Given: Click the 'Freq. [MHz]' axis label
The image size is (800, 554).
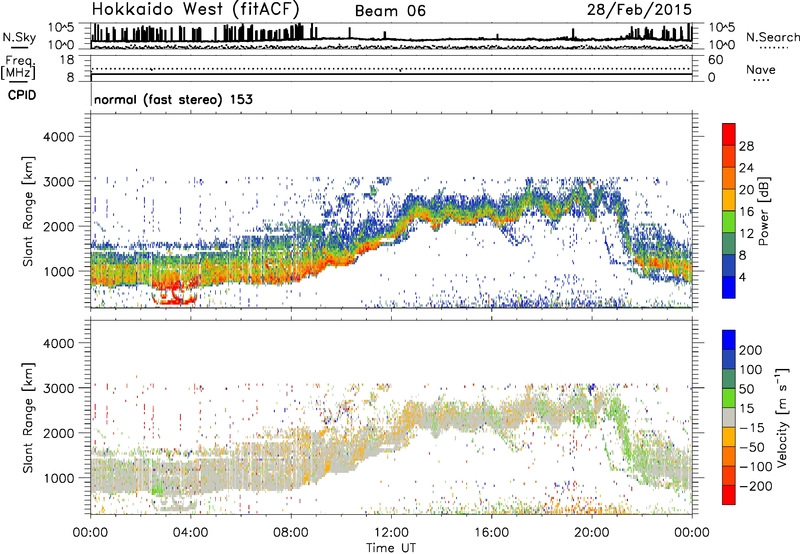Looking at the screenshot, I should click(18, 67).
